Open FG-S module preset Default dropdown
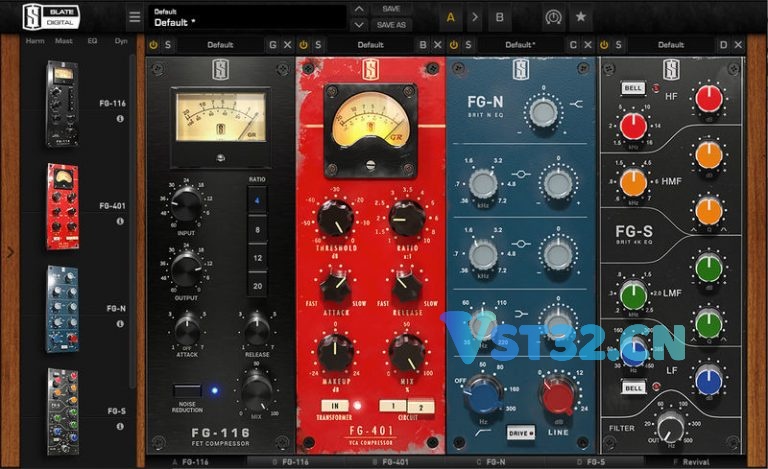 click(671, 45)
